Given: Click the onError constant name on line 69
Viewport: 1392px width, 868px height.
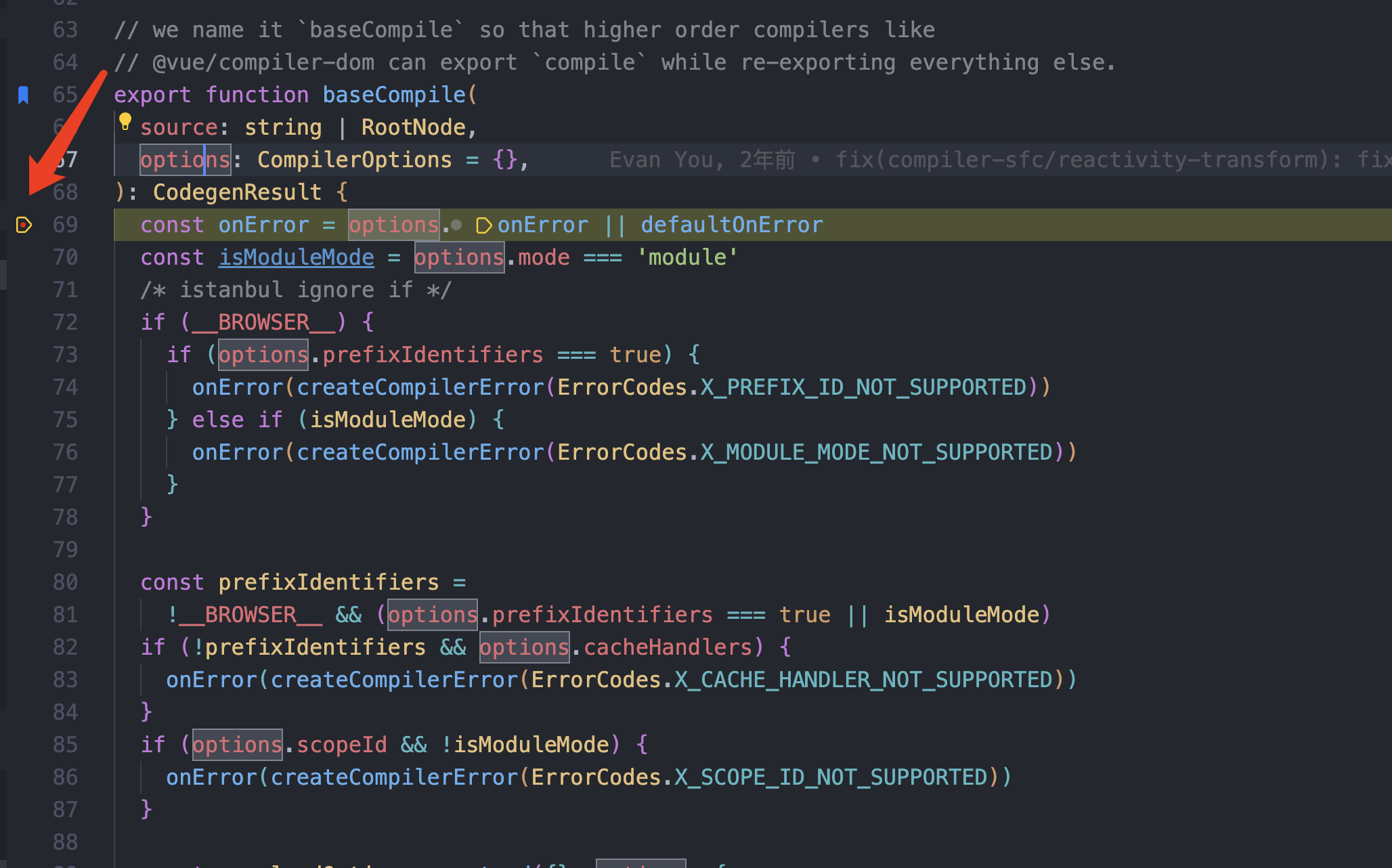Looking at the screenshot, I should (x=263, y=225).
